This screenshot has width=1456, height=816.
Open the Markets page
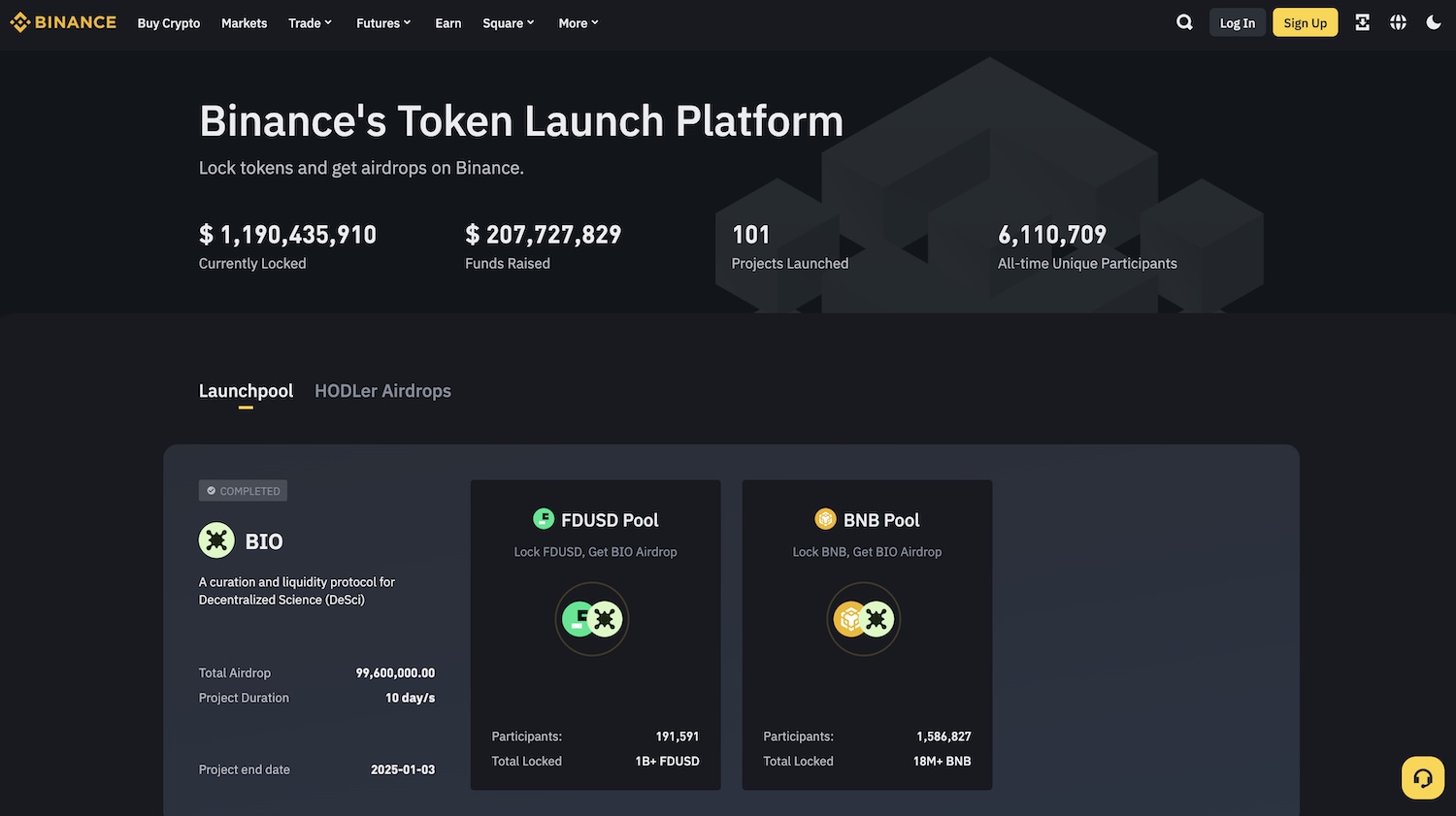(x=244, y=22)
